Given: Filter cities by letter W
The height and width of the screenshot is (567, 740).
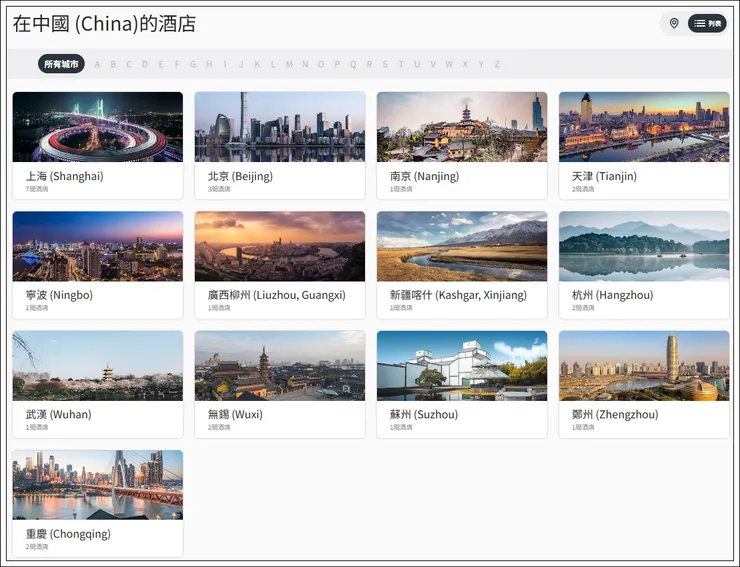Looking at the screenshot, I should (x=449, y=64).
